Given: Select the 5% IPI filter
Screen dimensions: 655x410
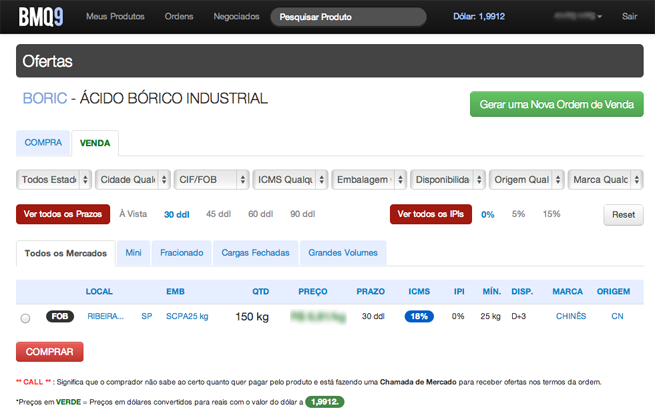Looking at the screenshot, I should click(518, 214).
